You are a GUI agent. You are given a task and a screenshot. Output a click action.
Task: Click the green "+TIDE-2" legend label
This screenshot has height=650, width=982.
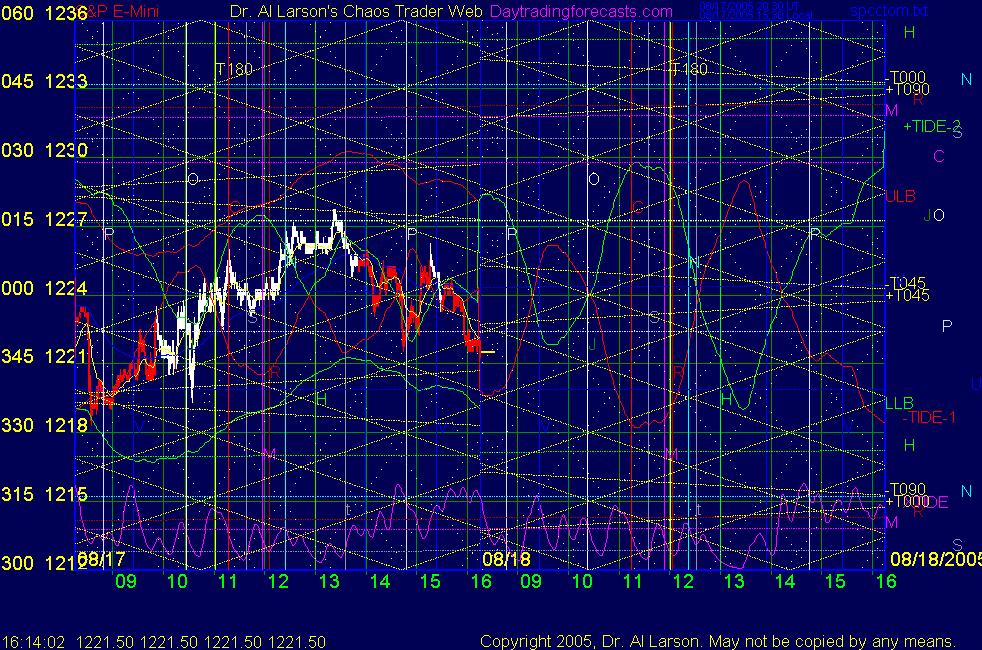click(x=931, y=126)
